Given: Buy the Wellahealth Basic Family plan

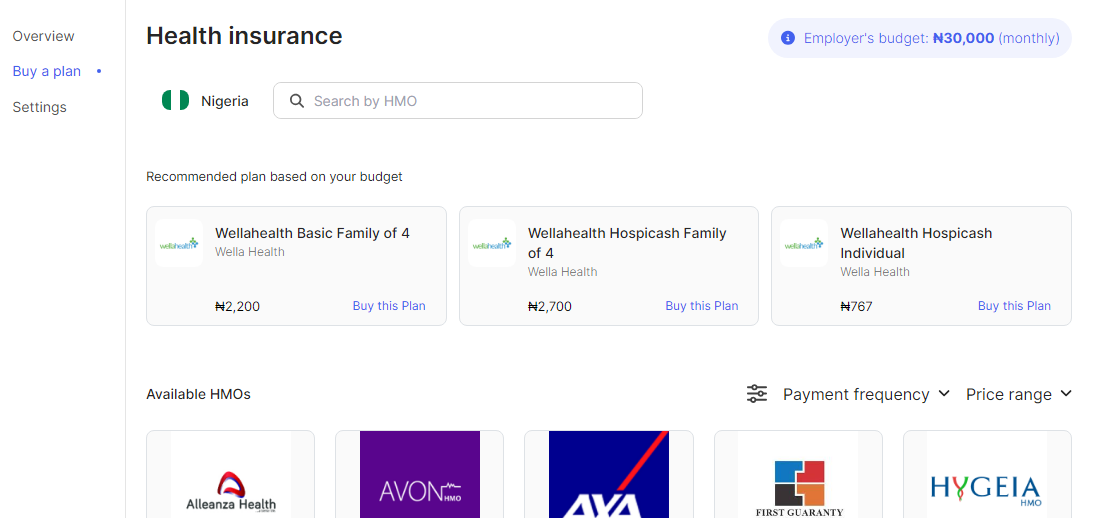Looking at the screenshot, I should pyautogui.click(x=389, y=306).
